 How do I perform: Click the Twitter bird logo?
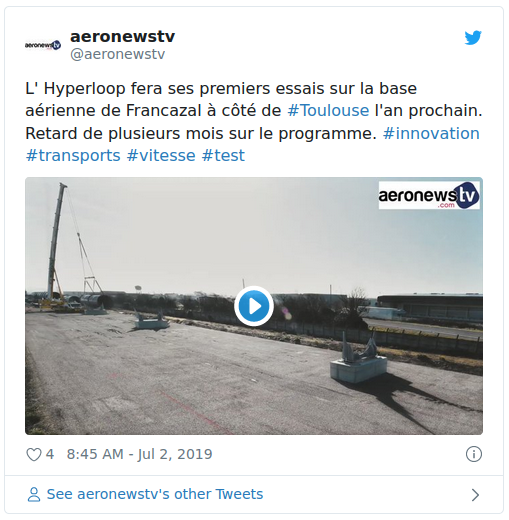[x=473, y=38]
